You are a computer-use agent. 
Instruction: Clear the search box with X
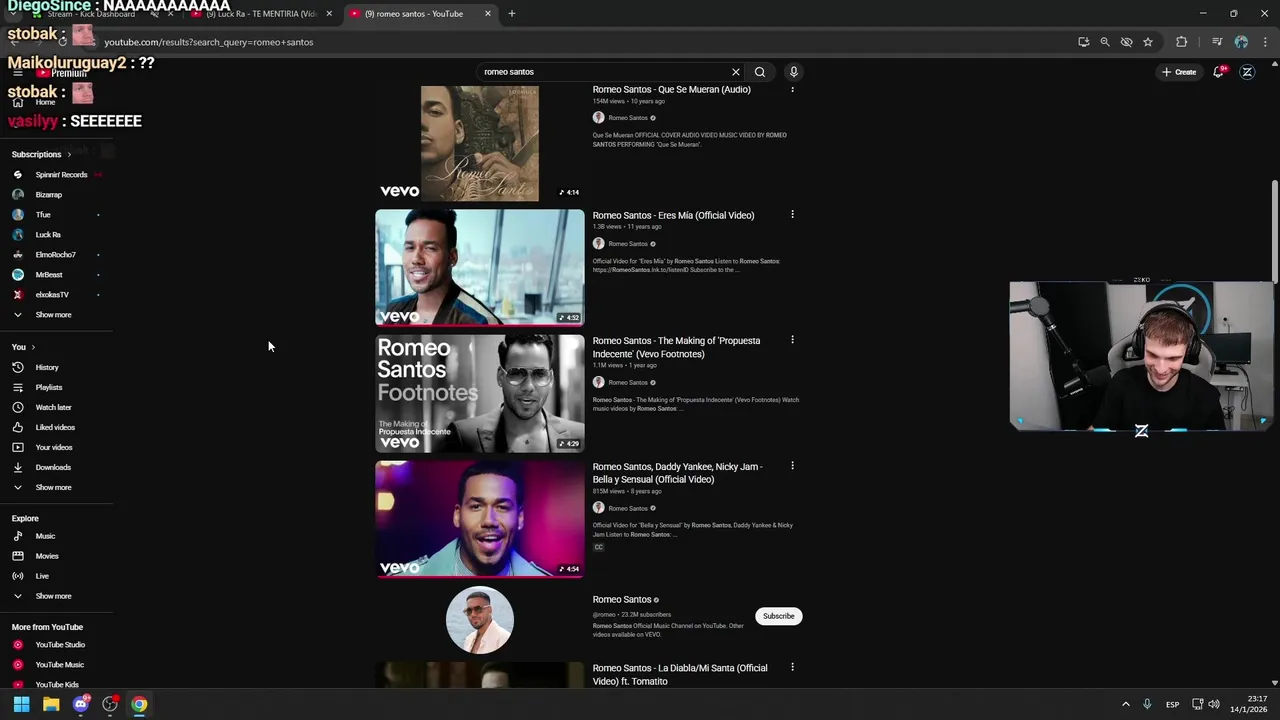(736, 72)
